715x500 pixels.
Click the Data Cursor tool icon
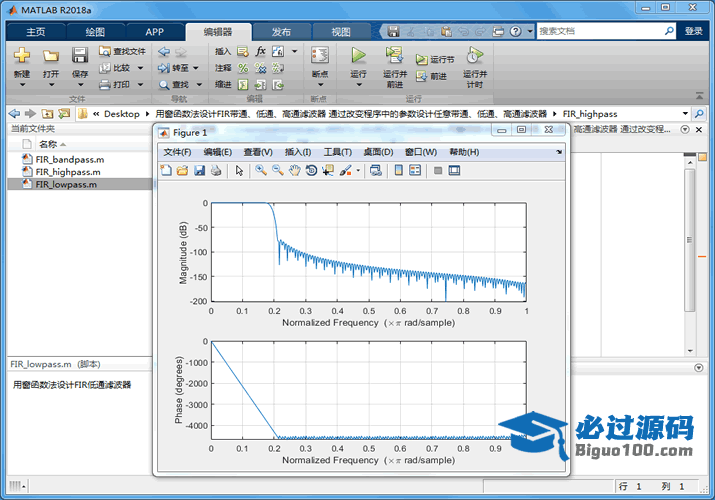328,171
